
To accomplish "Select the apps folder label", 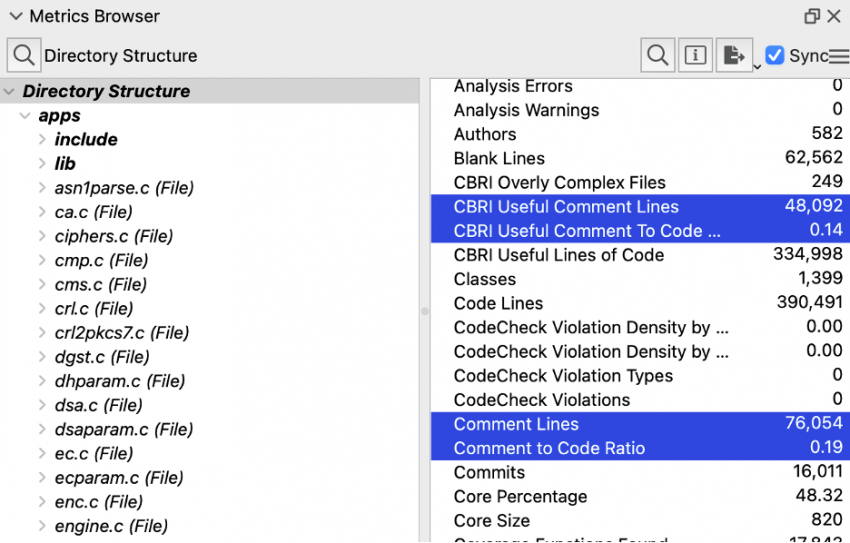I will click(60, 115).
